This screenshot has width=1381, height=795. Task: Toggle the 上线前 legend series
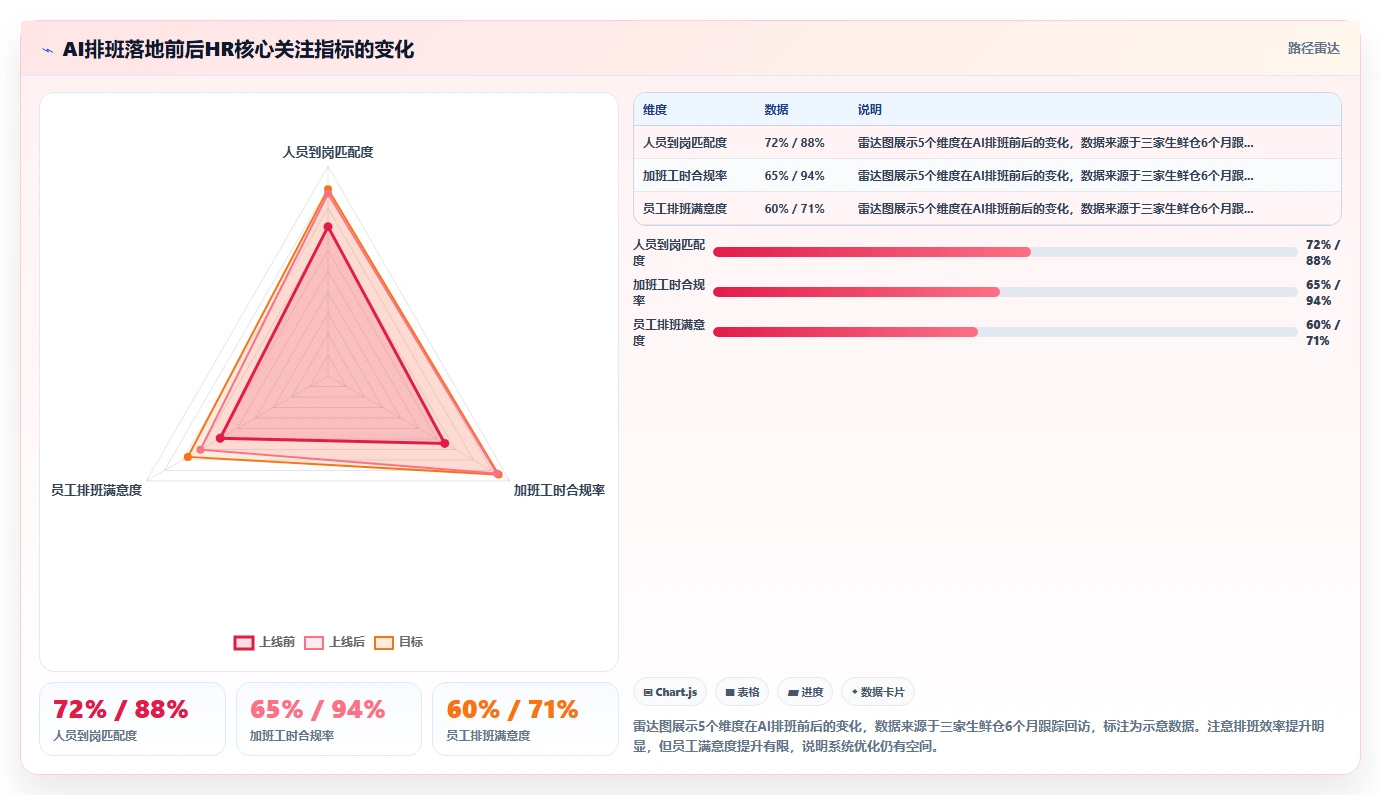click(x=264, y=642)
